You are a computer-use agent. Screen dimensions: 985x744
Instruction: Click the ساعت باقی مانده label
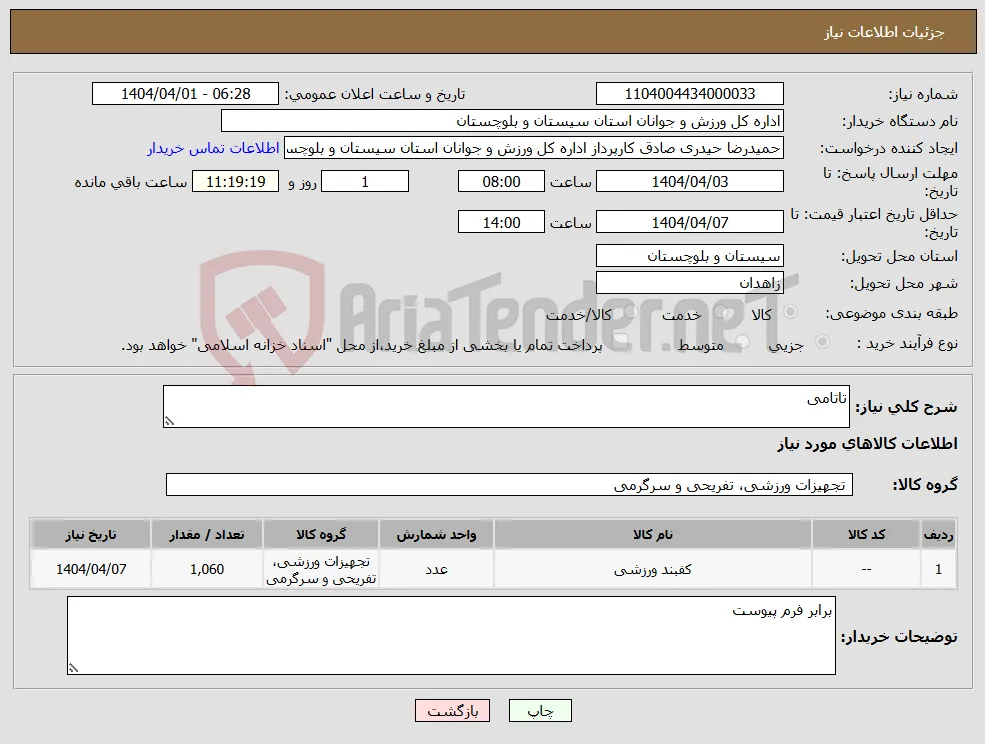131,182
